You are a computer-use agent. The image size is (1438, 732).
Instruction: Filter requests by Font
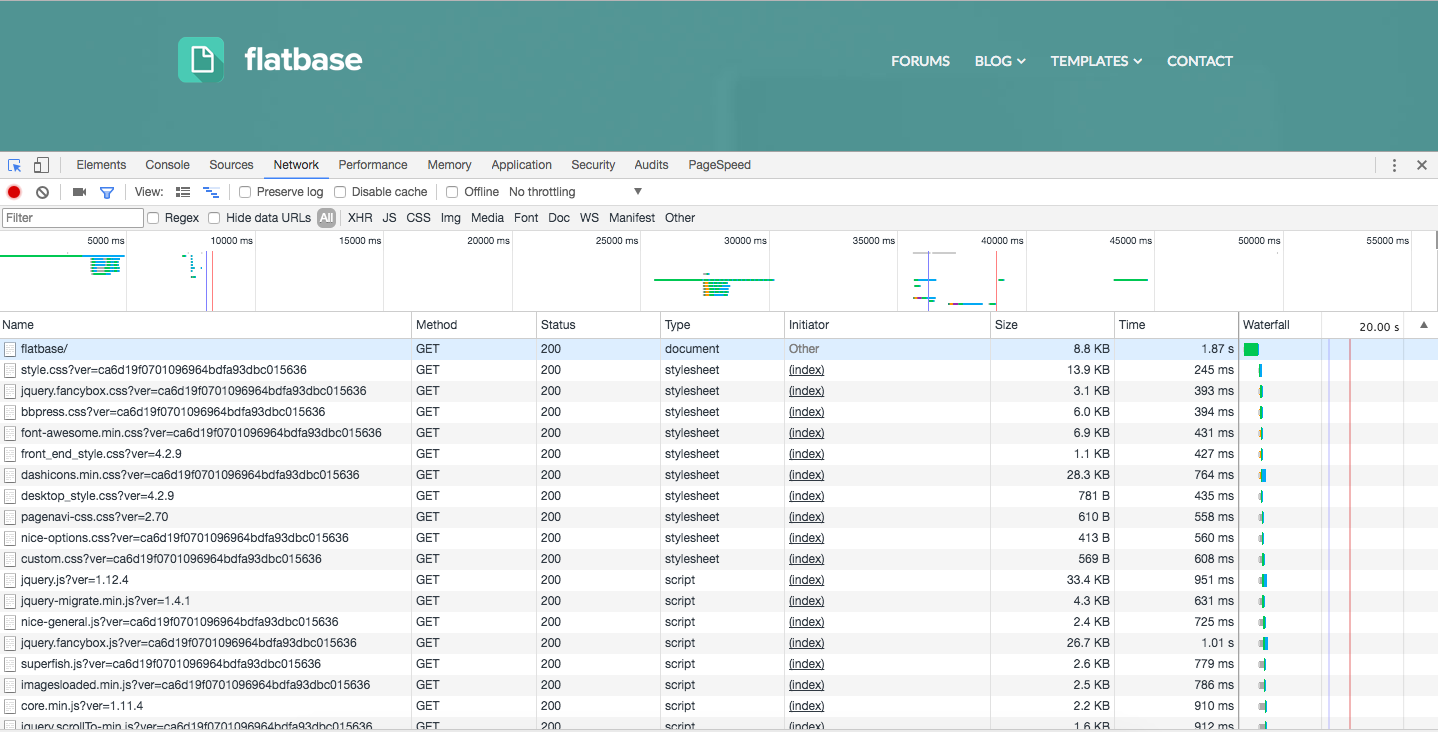tap(526, 218)
